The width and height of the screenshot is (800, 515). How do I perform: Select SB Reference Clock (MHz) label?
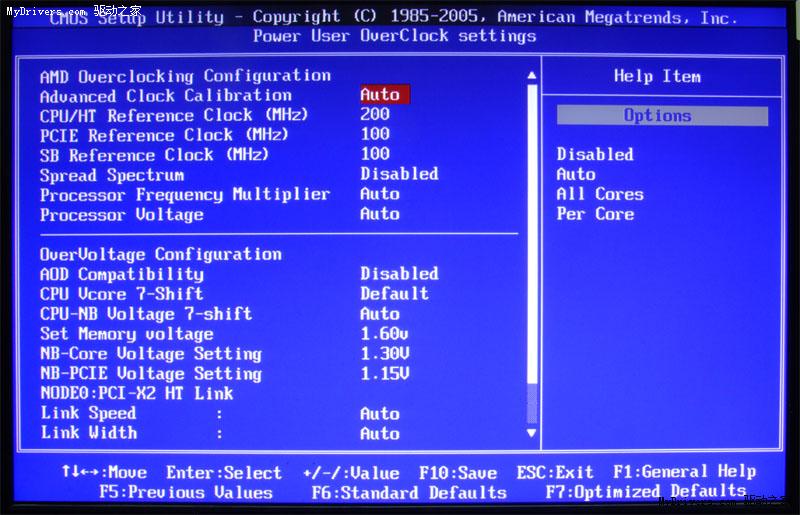pos(154,155)
